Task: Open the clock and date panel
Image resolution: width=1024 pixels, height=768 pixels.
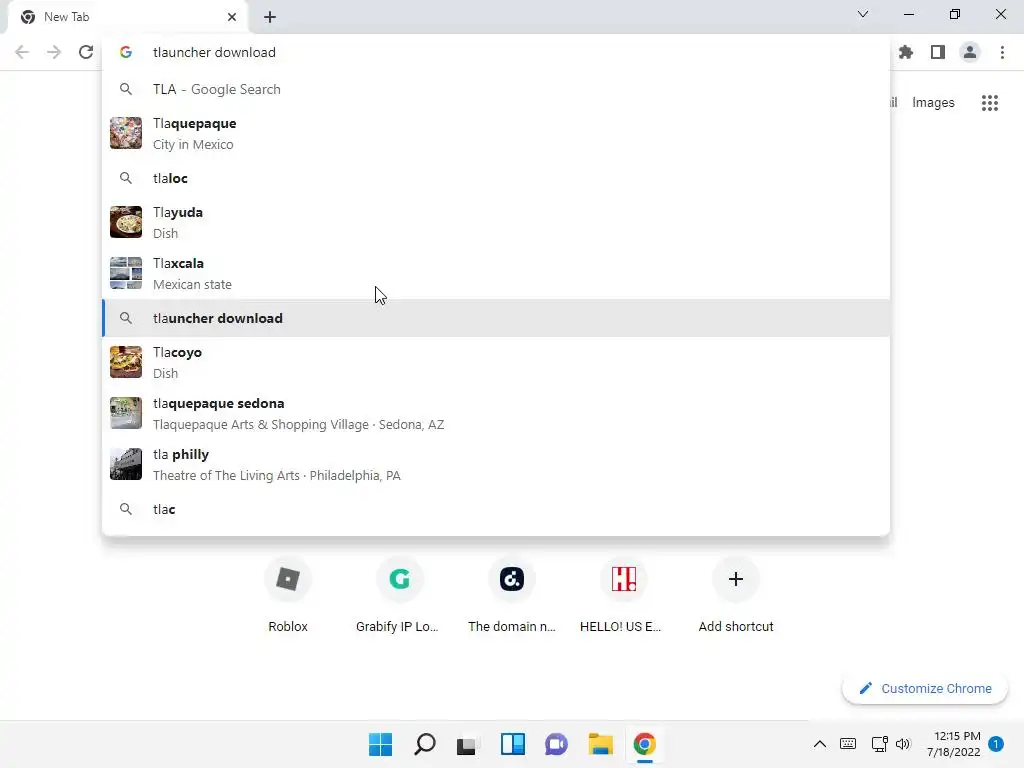Action: (x=954, y=744)
